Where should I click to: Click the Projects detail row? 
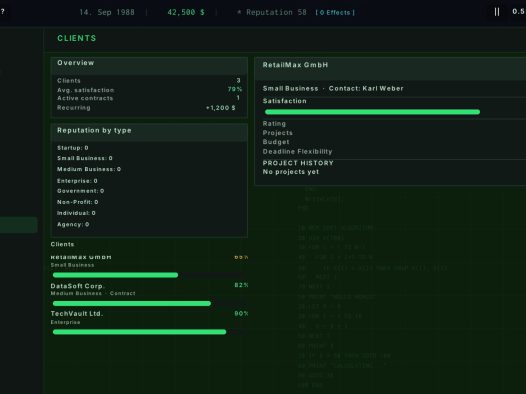394,133
